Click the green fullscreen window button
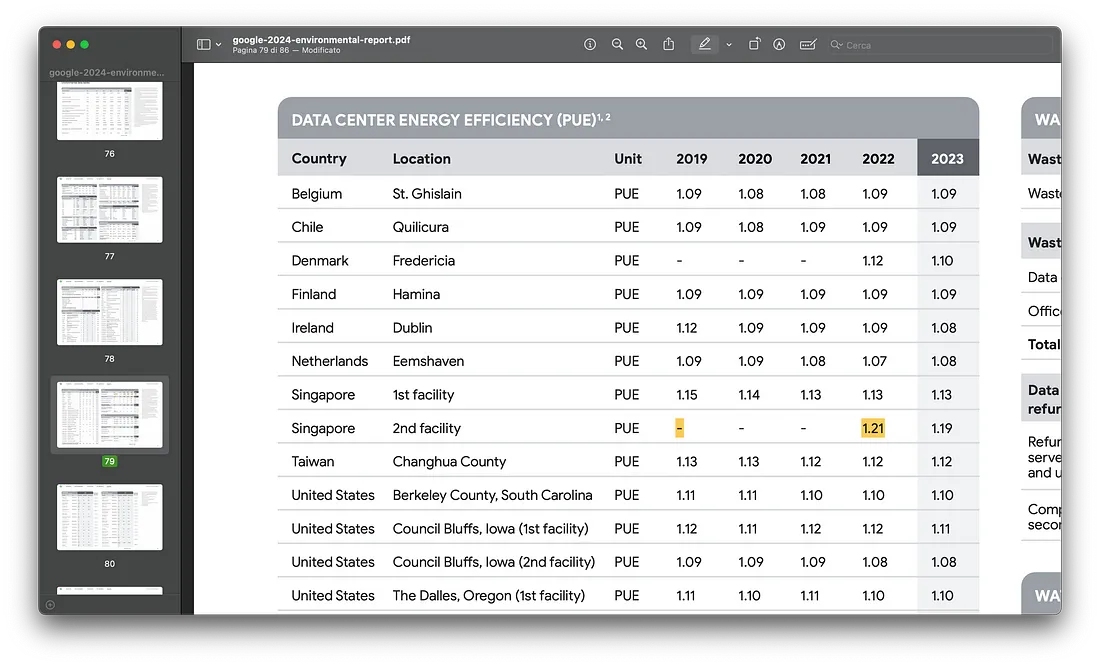 point(84,44)
